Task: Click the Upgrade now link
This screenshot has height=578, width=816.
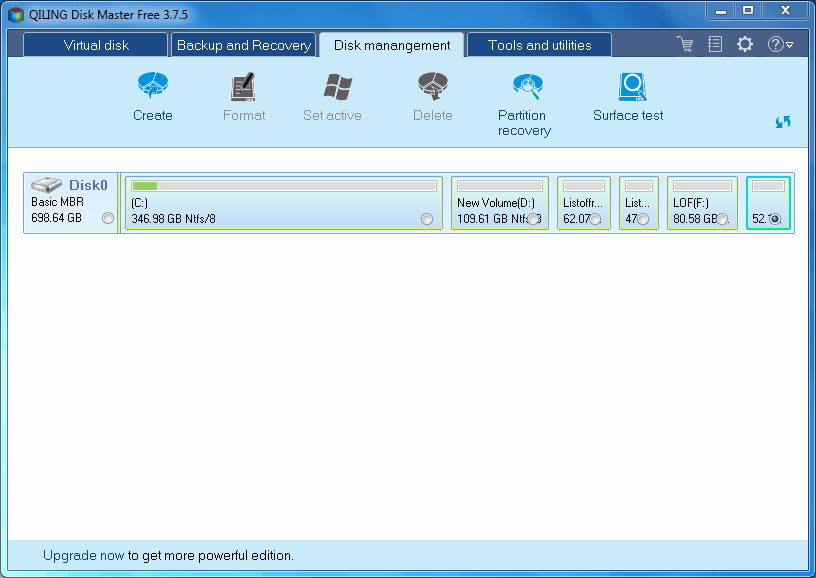Action: point(83,556)
